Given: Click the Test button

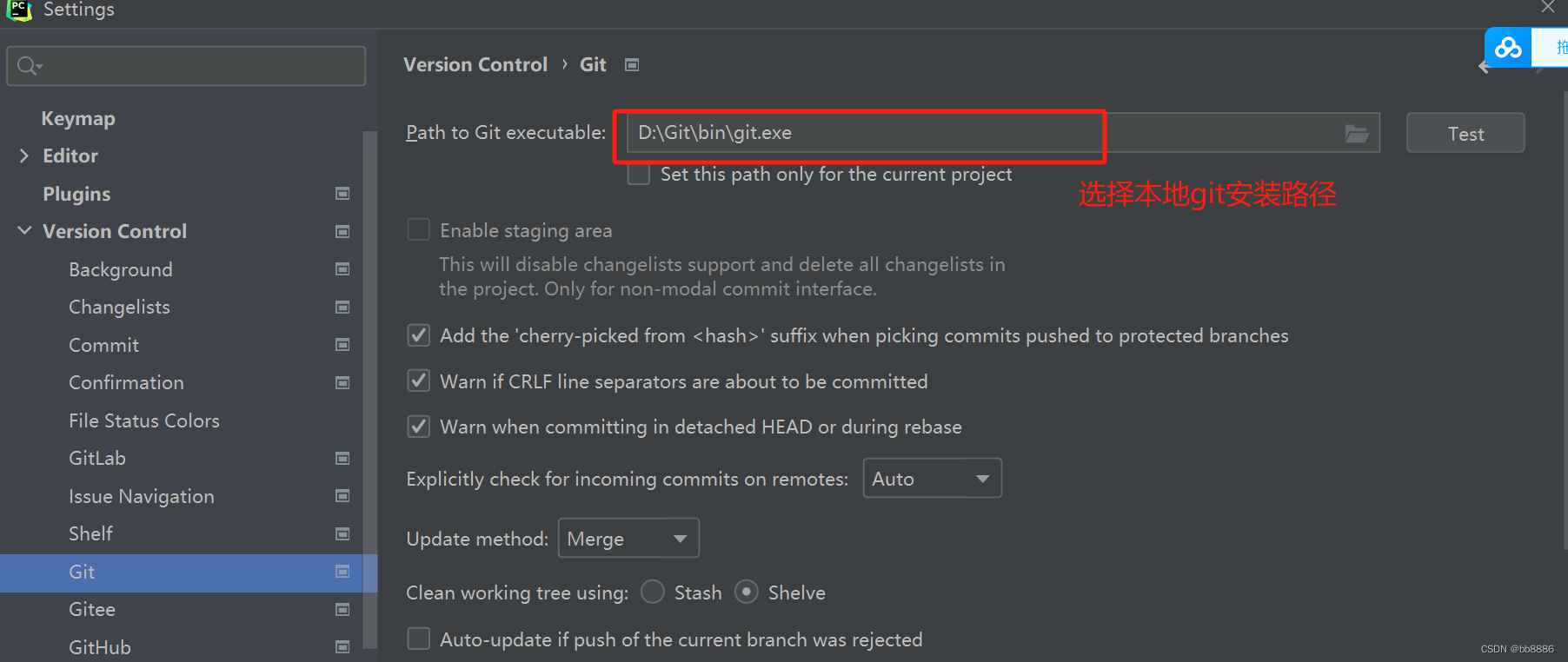Looking at the screenshot, I should point(1465,133).
